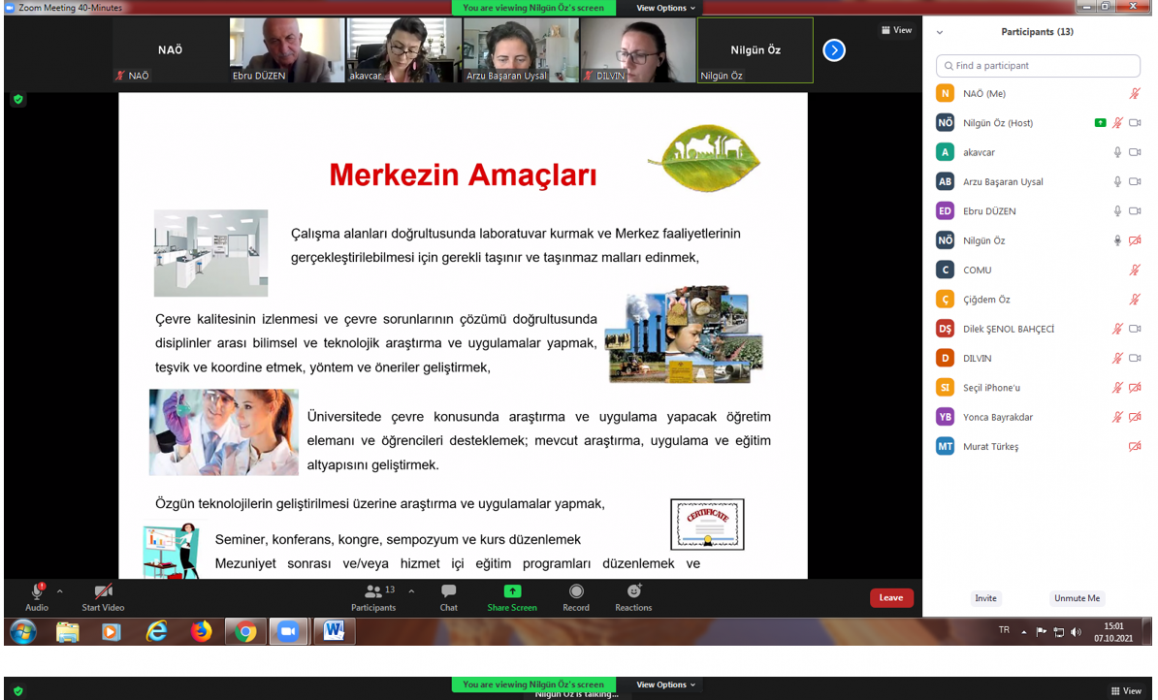Open Google Chrome from taskbar

[x=245, y=632]
